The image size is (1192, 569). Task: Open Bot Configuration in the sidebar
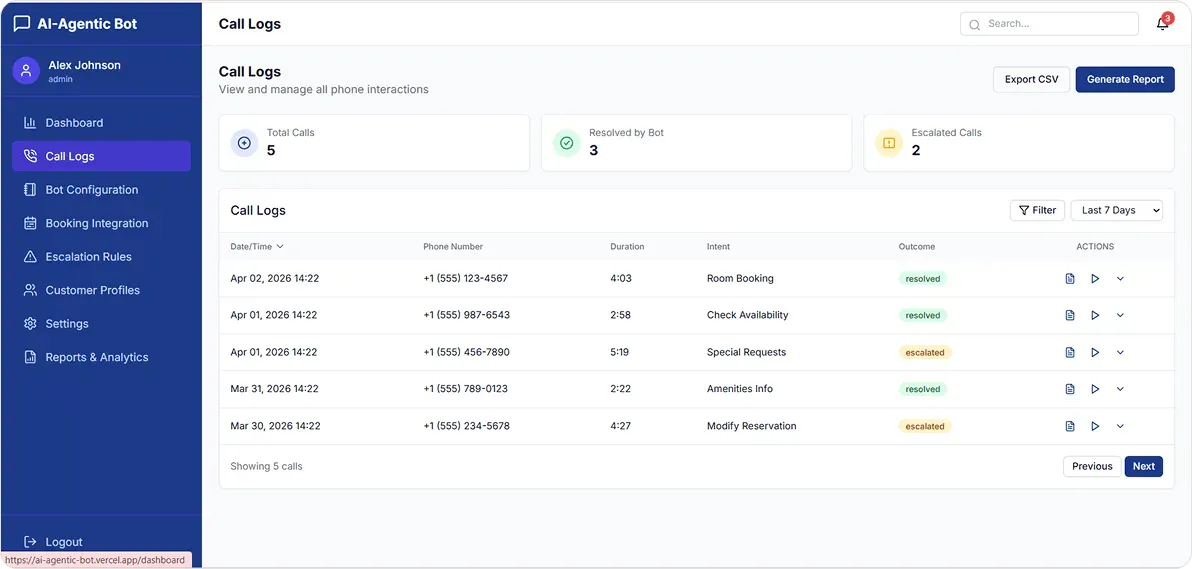click(101, 189)
